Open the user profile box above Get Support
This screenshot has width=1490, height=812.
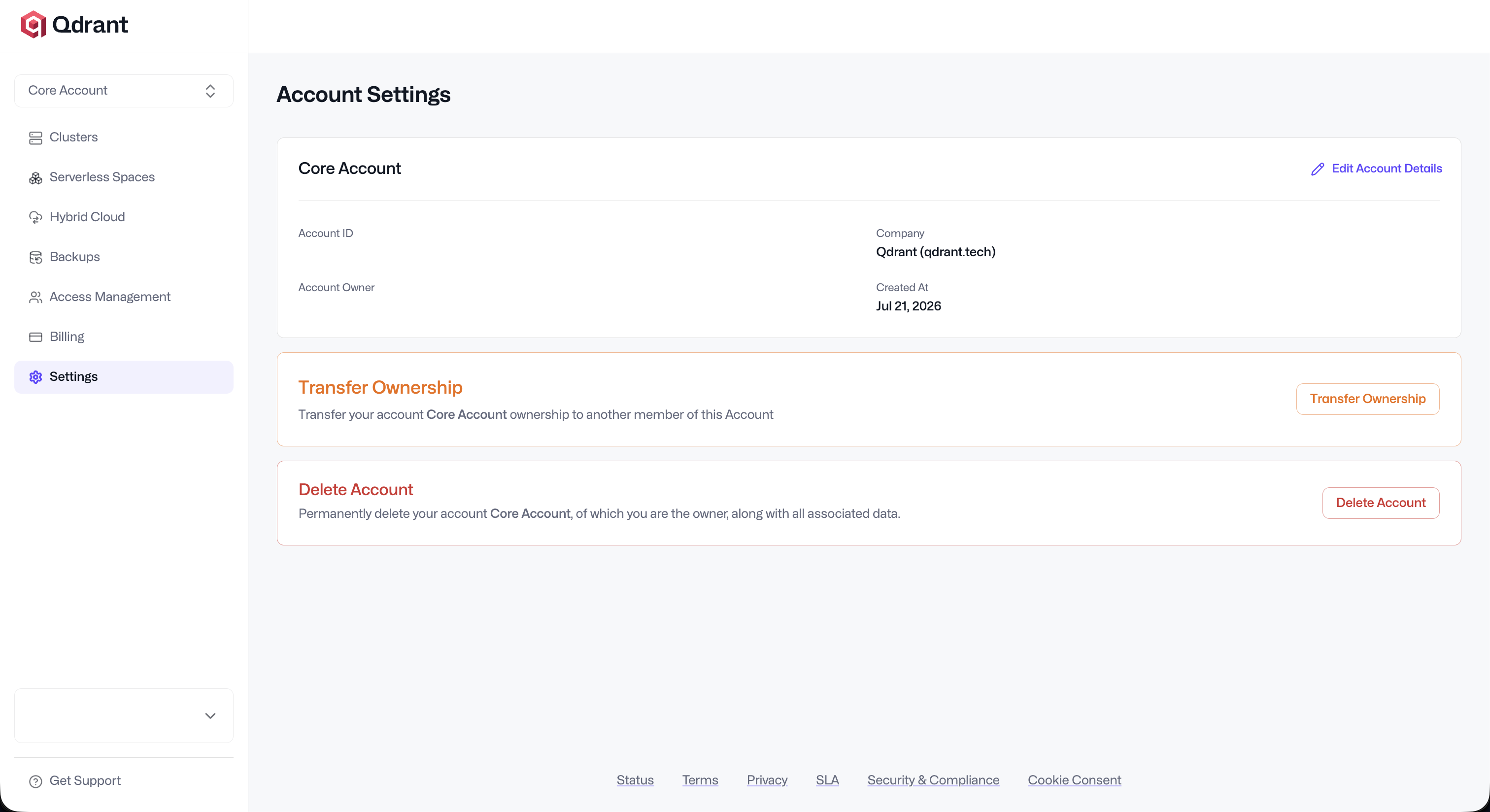(x=124, y=716)
